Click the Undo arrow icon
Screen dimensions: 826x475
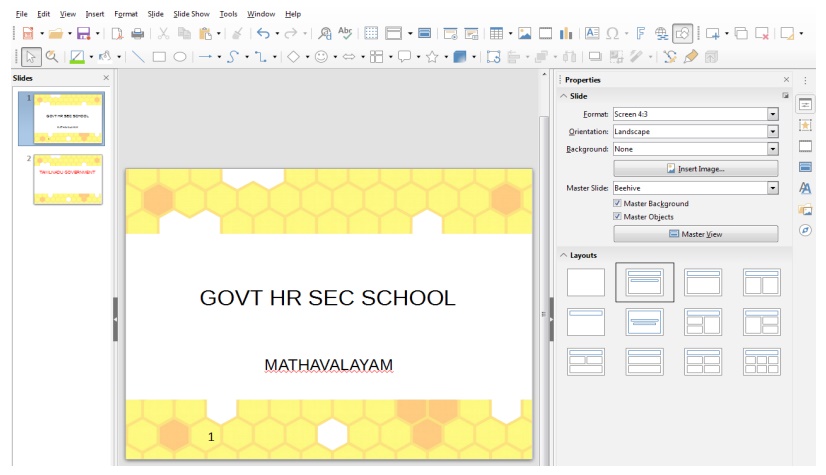click(263, 34)
